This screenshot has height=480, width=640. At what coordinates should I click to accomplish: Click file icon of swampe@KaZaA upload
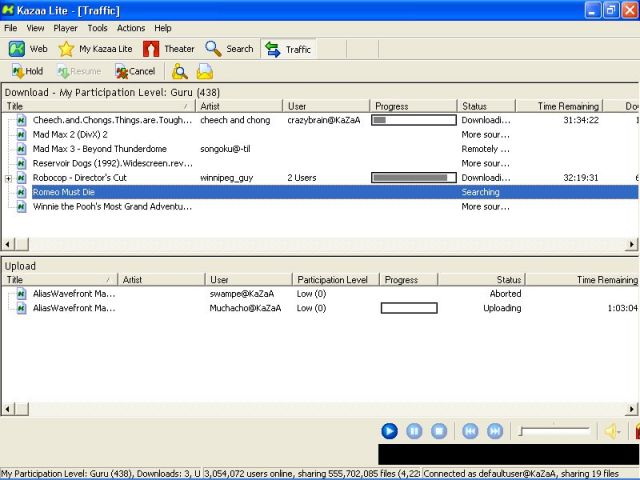pyautogui.click(x=22, y=294)
